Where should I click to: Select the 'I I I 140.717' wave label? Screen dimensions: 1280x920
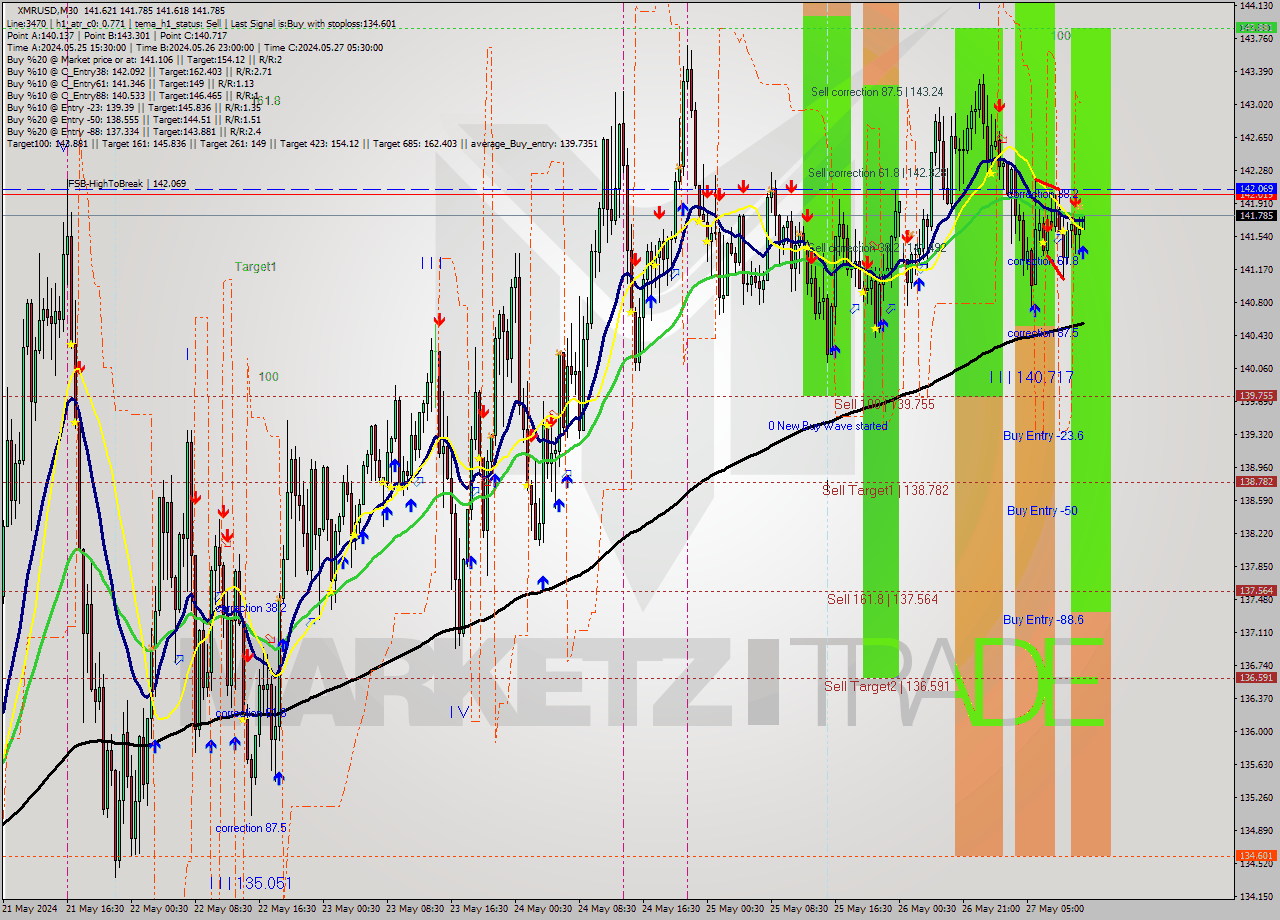[1031, 377]
